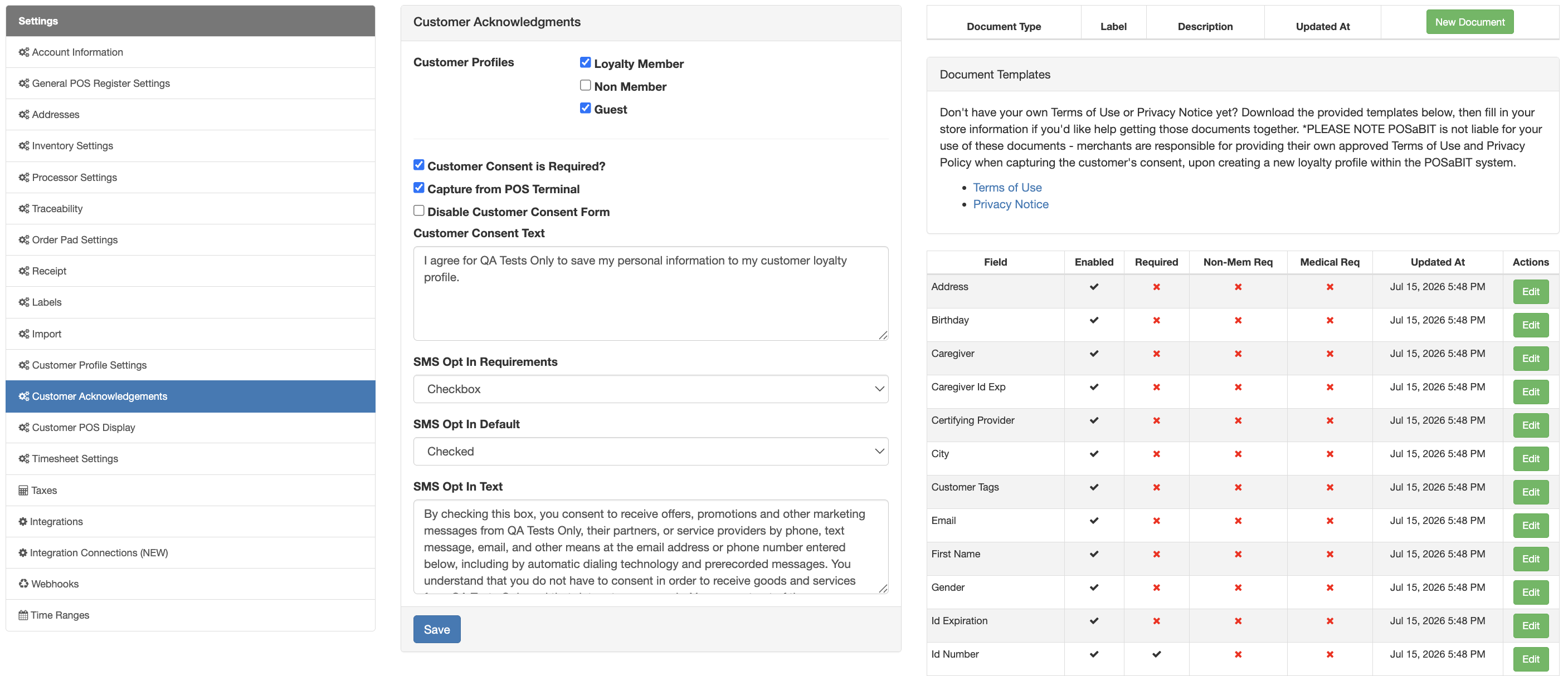Click the Account Information gears icon

point(24,52)
